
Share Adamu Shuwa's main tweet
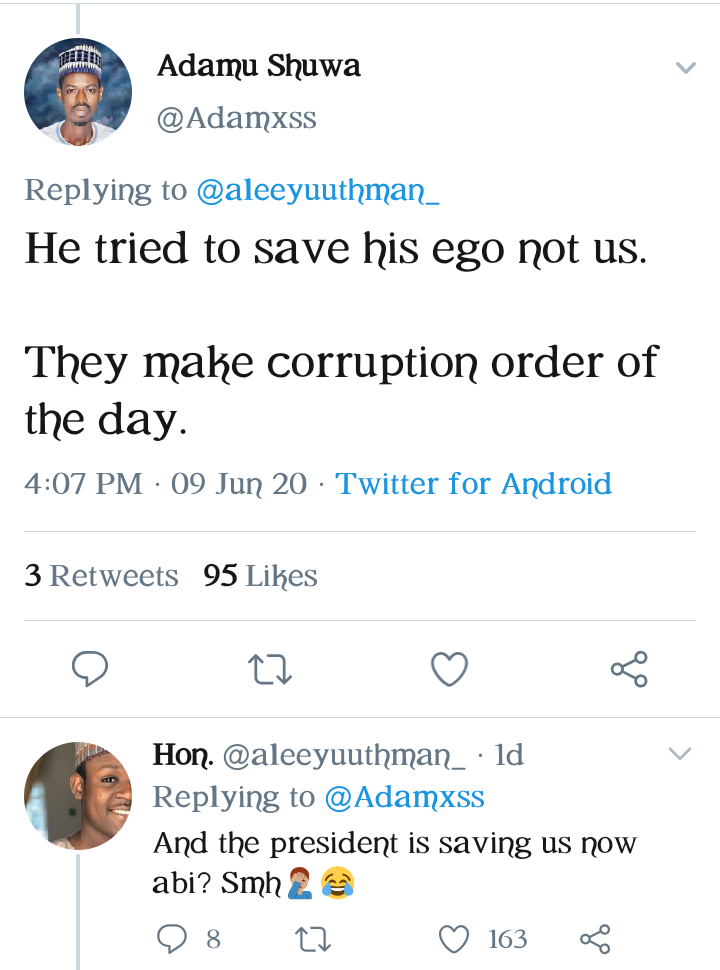coord(629,669)
